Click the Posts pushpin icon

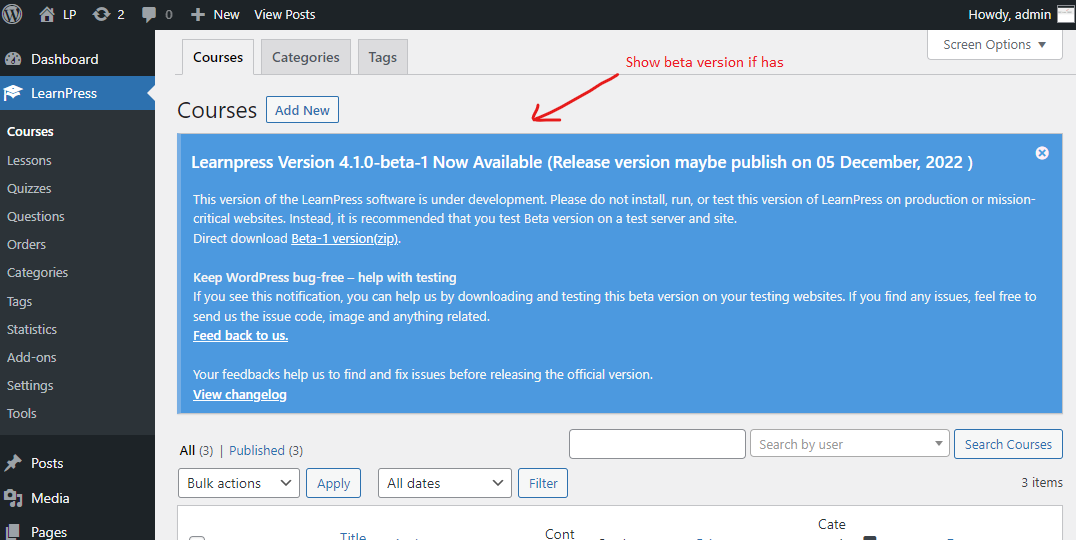(13, 463)
